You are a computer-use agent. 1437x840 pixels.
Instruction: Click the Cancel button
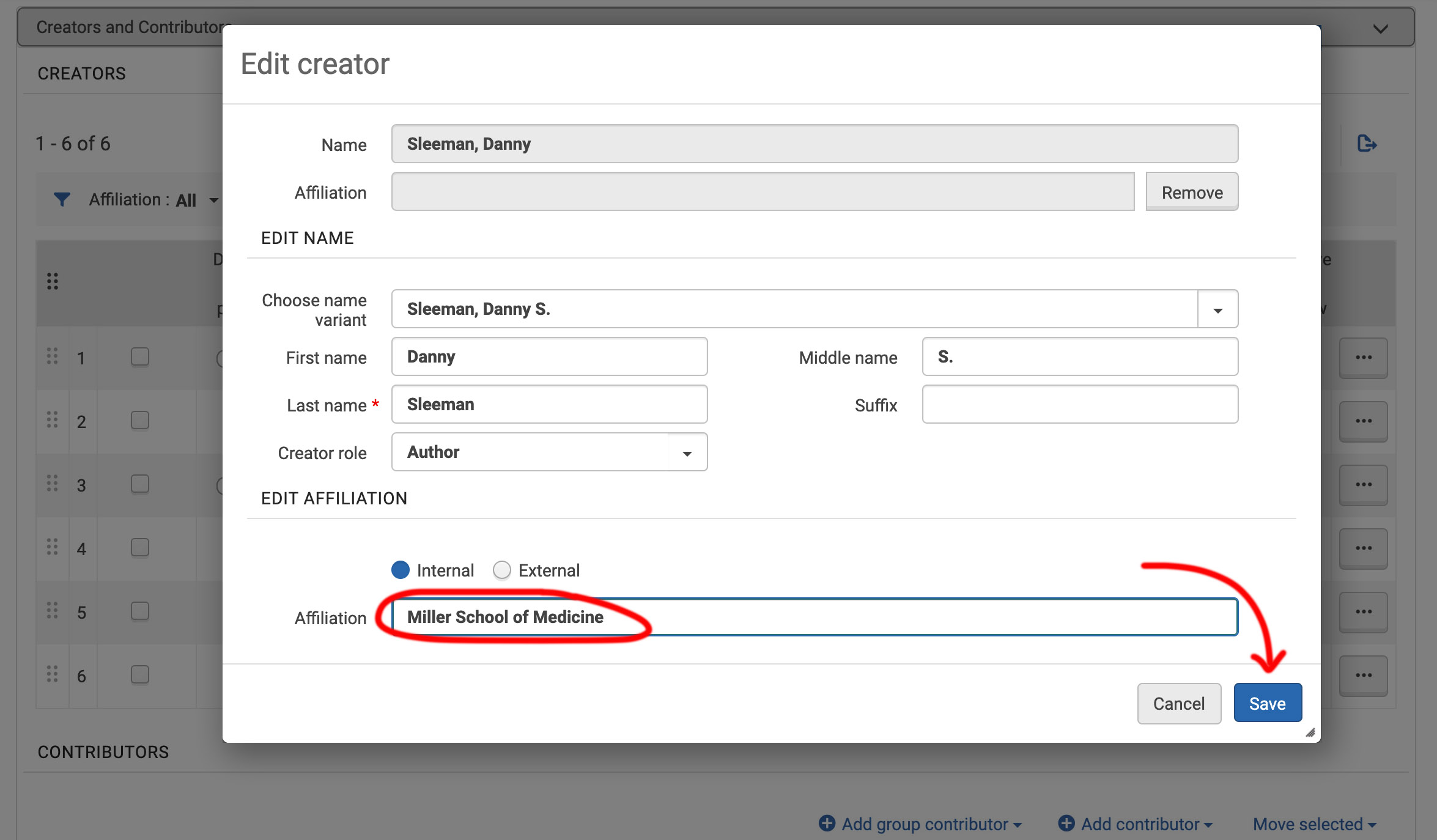(1179, 704)
